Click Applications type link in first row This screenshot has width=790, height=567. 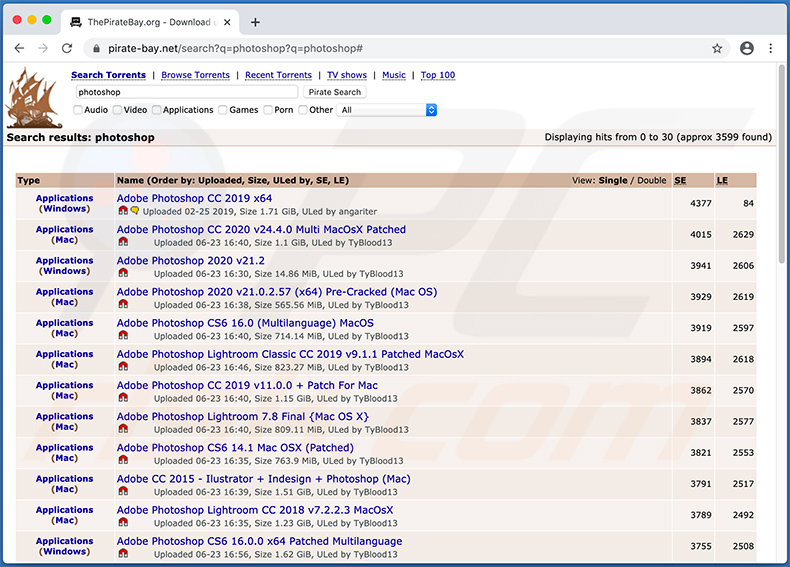pyautogui.click(x=64, y=198)
